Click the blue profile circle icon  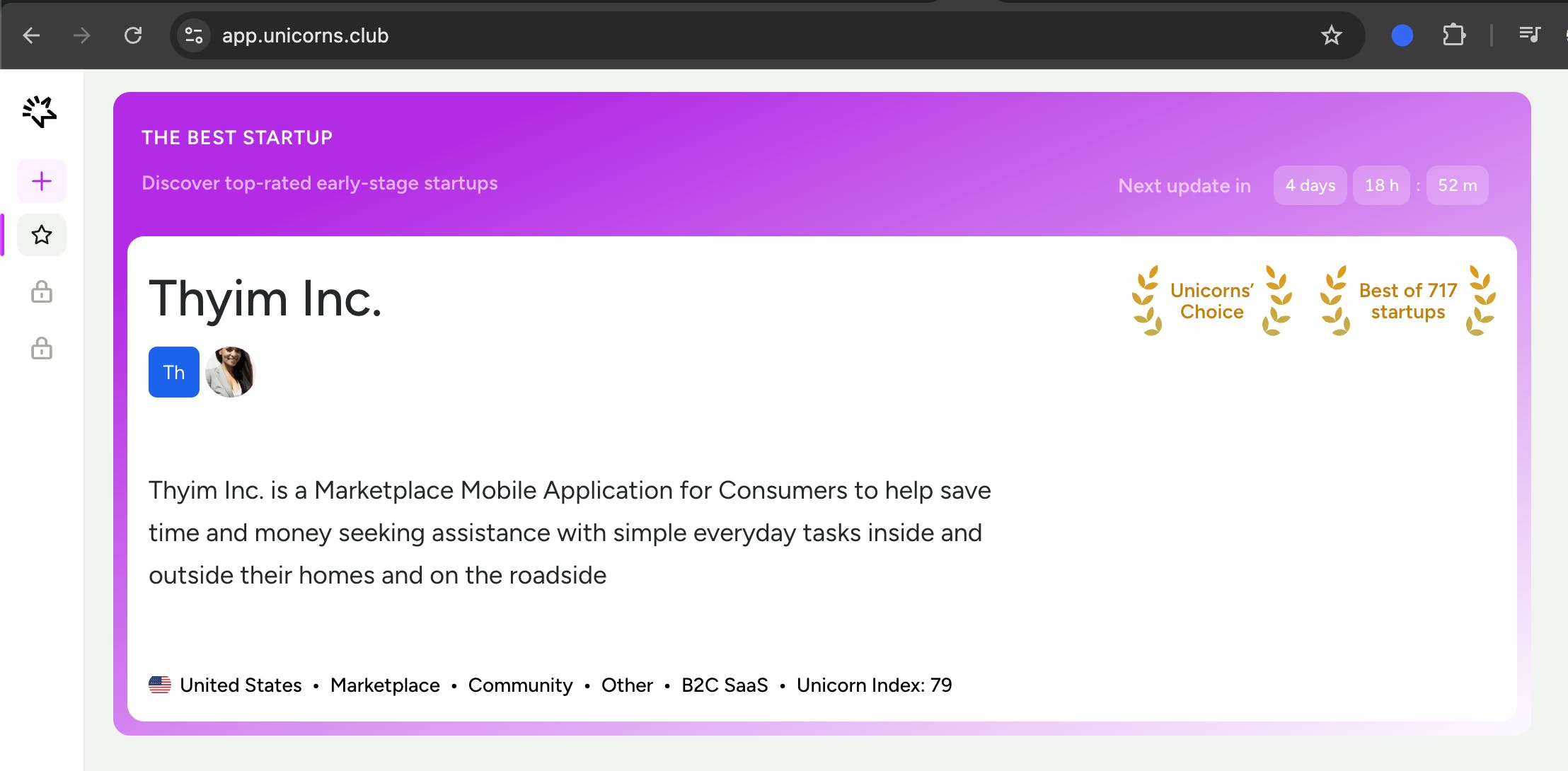click(1402, 35)
